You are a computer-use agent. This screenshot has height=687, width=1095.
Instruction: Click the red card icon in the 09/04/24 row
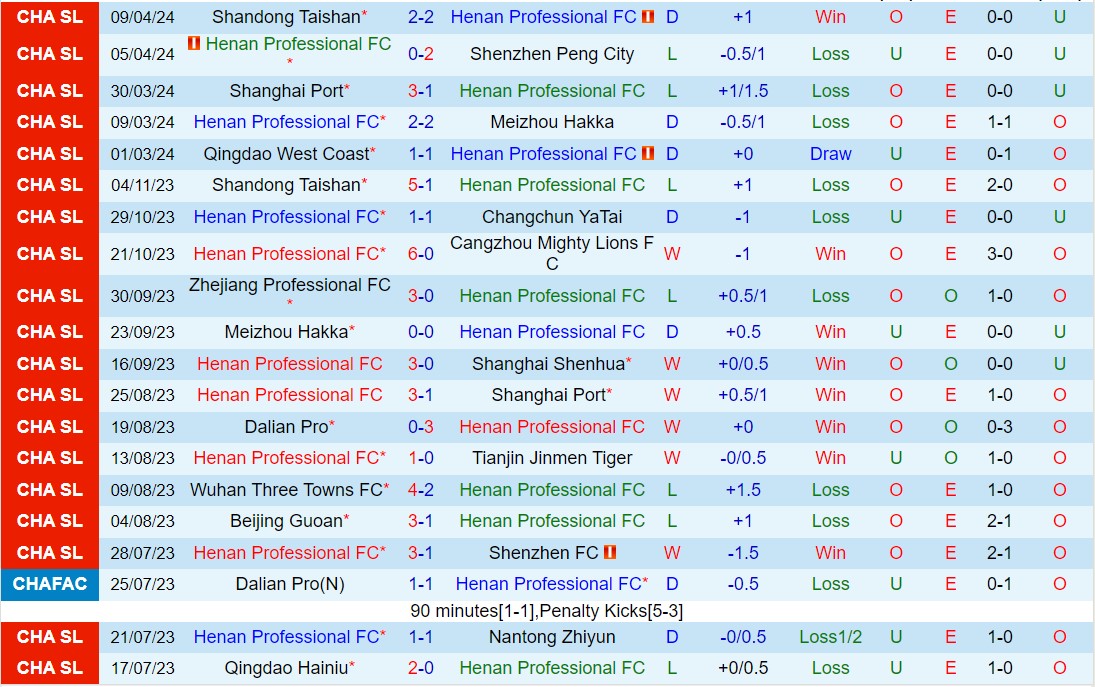click(648, 17)
